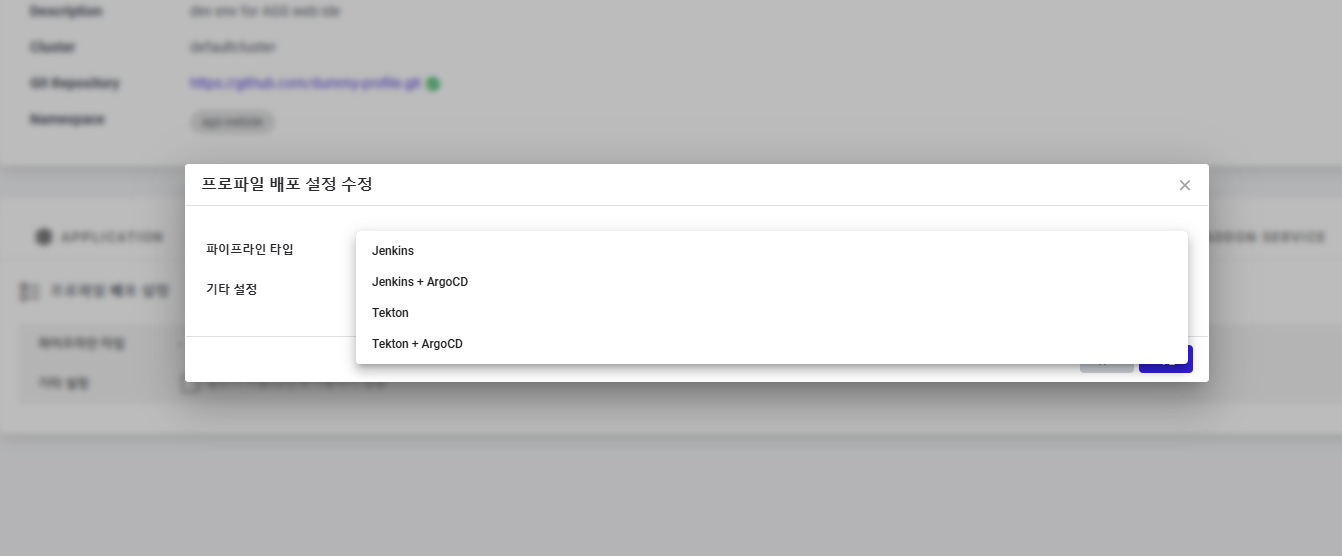This screenshot has width=1342, height=556.
Task: Click the list icon beside 프로파일 배포 설정 heading
Action: (30, 292)
